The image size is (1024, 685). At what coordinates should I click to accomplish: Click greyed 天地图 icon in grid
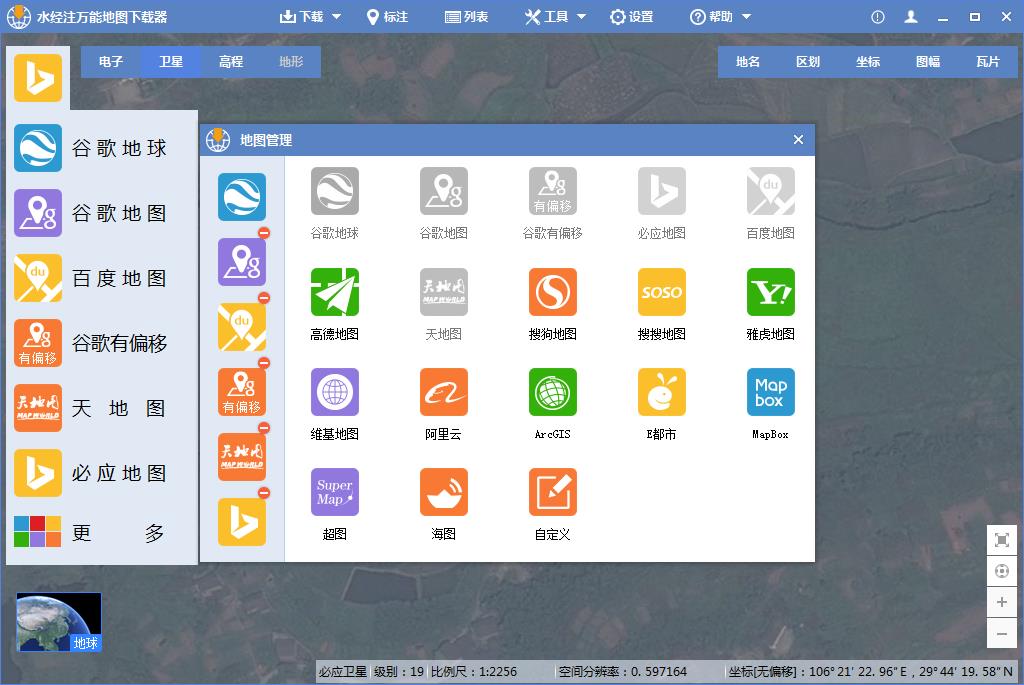tap(443, 292)
